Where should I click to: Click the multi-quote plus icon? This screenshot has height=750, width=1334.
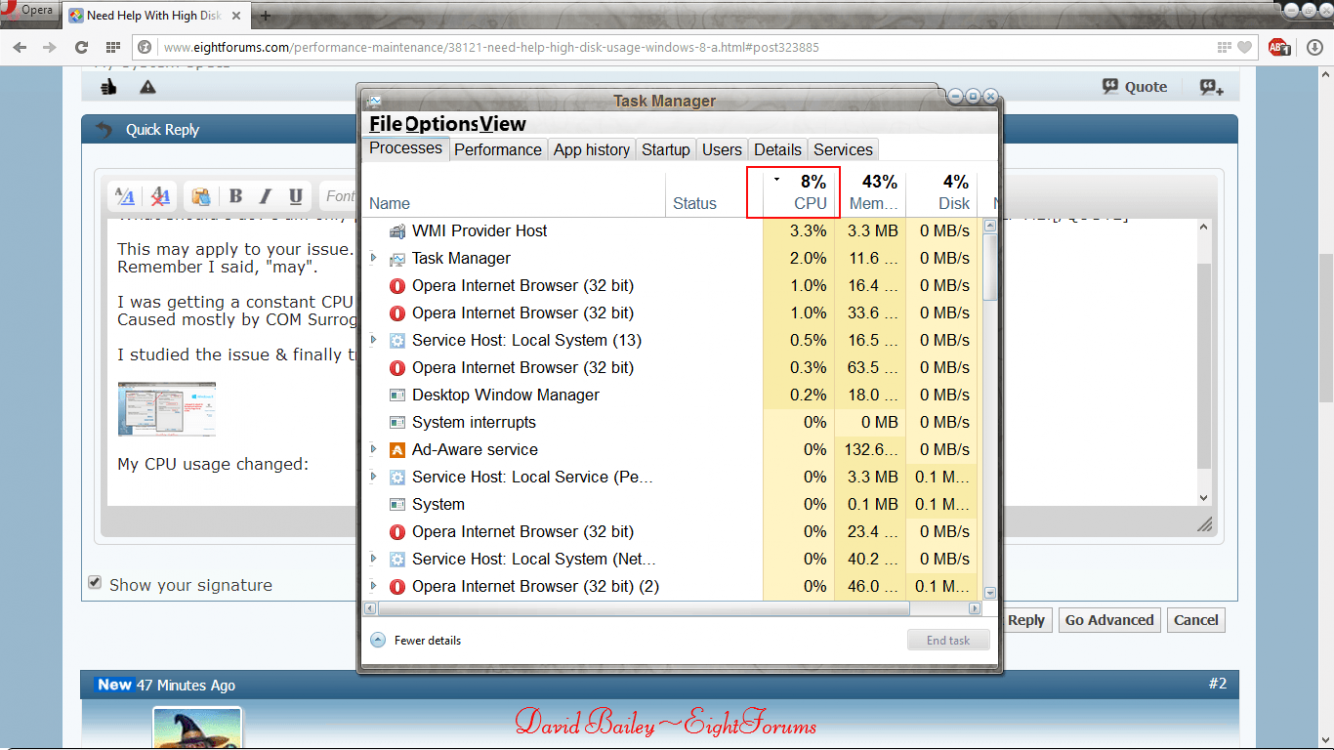[x=1212, y=87]
